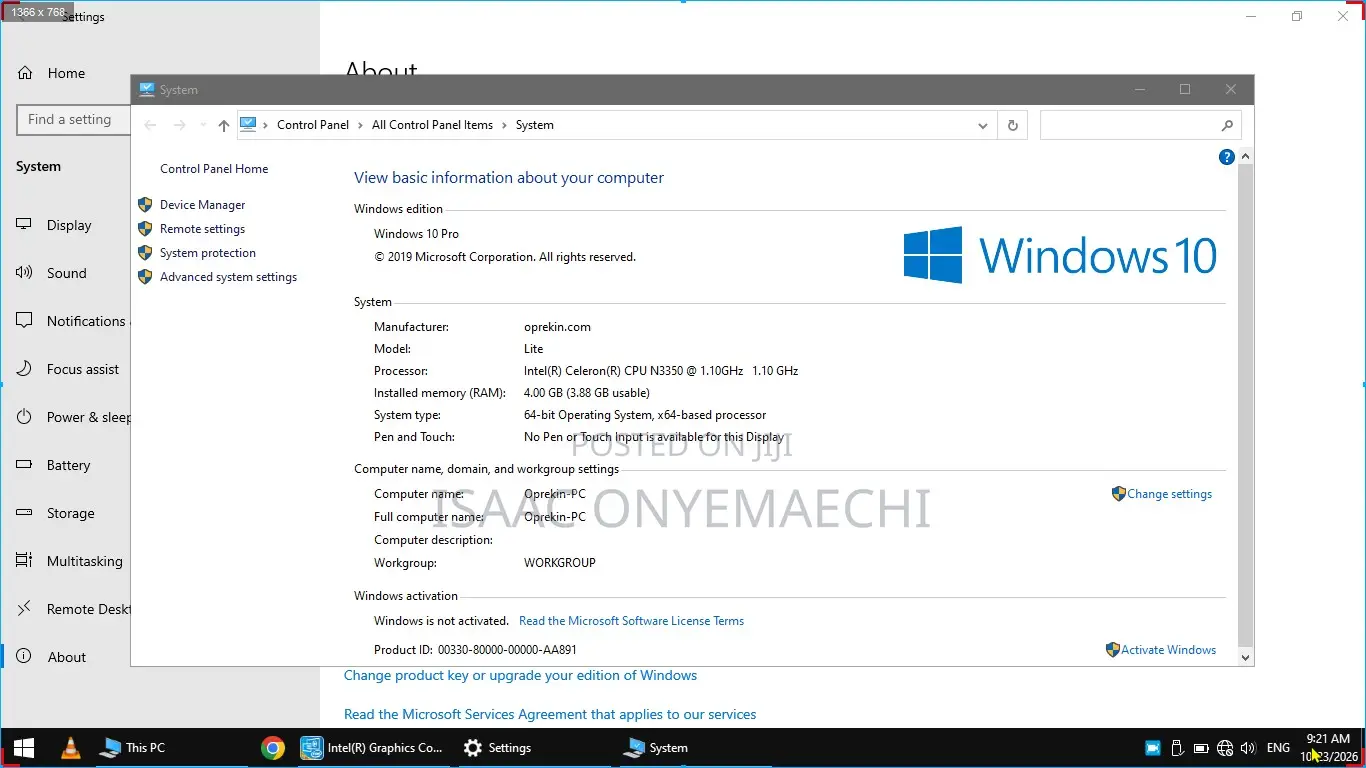The width and height of the screenshot is (1366, 768).
Task: Click the volume speaker tray icon
Action: pos(1248,748)
